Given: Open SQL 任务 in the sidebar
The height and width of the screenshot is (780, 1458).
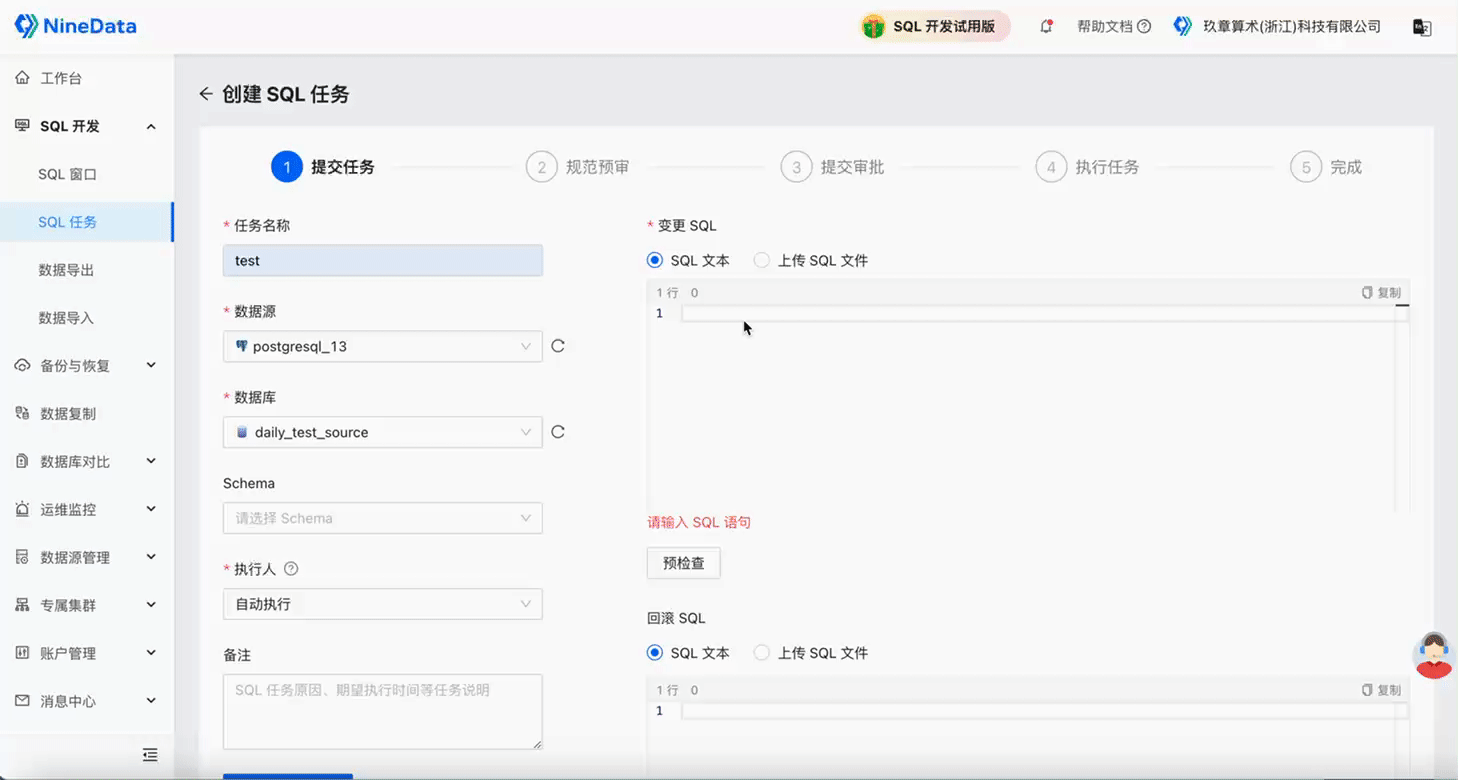Looking at the screenshot, I should 87,222.
